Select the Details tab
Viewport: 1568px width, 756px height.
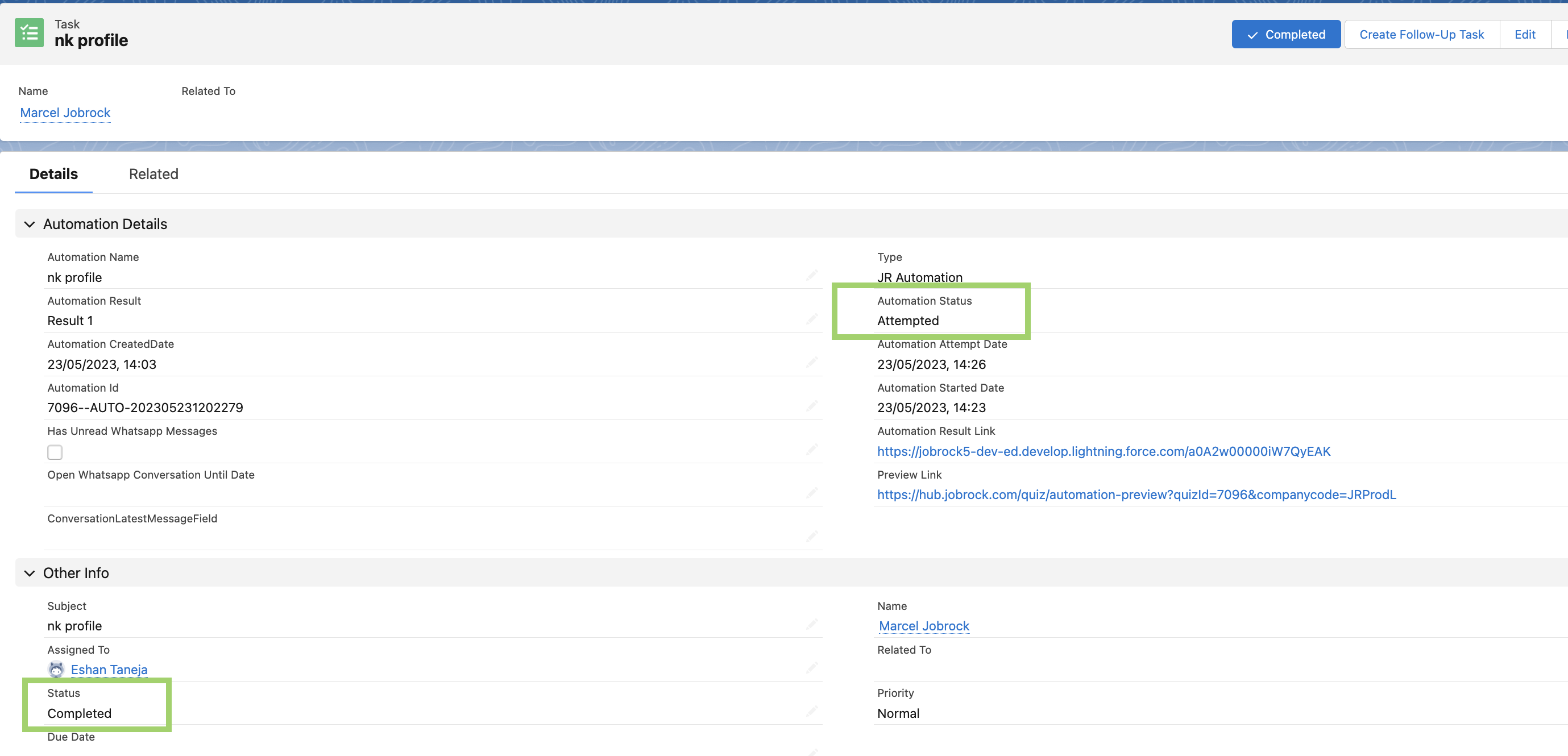click(x=53, y=174)
